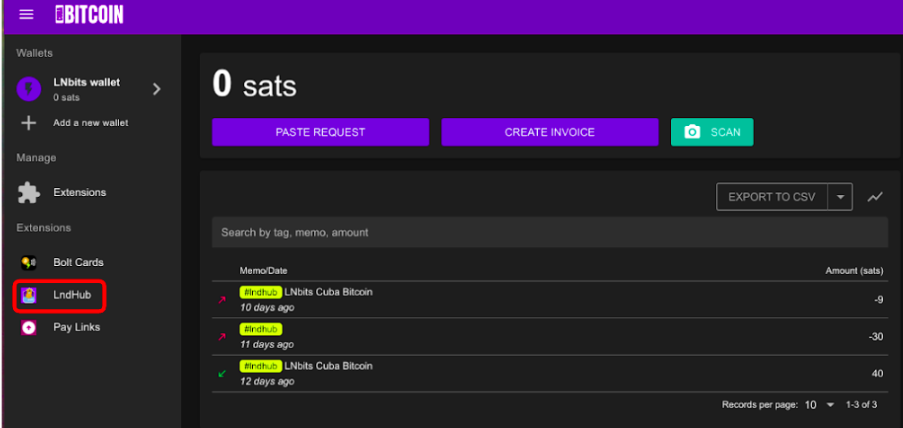903x428 pixels.
Task: Open records per page dropdown
Action: pyautogui.click(x=819, y=405)
